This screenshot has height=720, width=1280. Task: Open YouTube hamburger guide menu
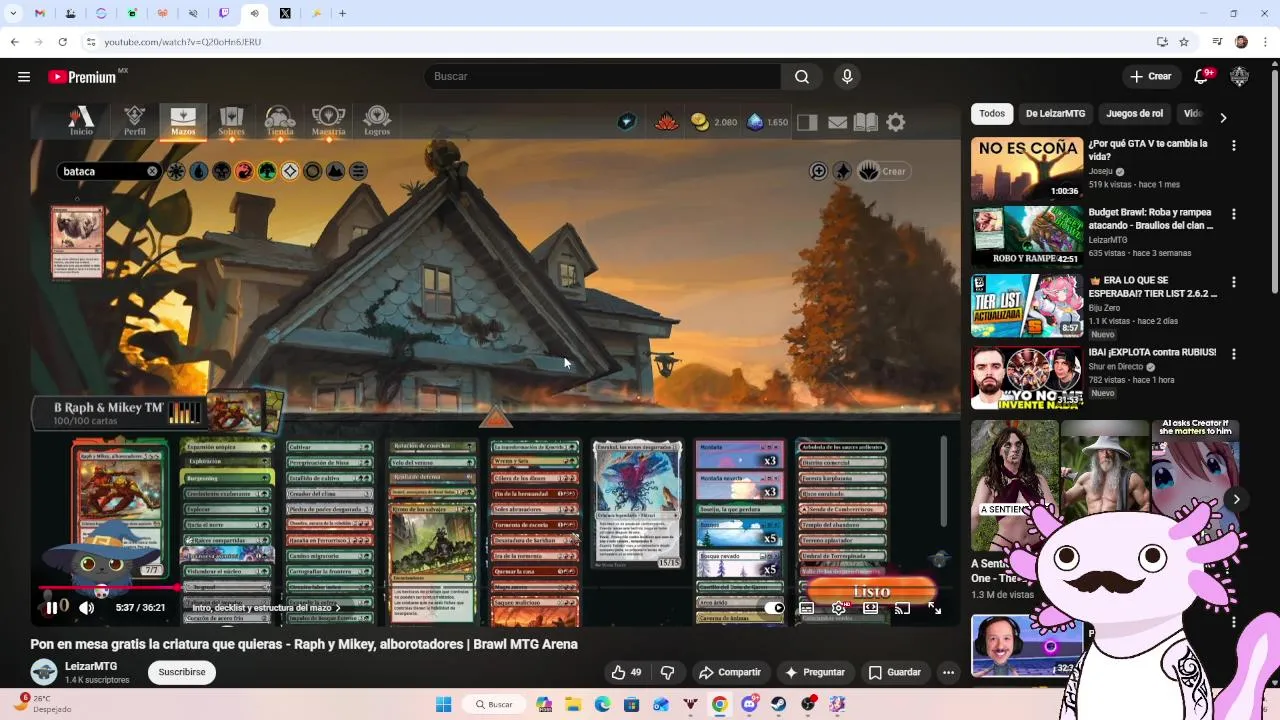click(x=24, y=77)
